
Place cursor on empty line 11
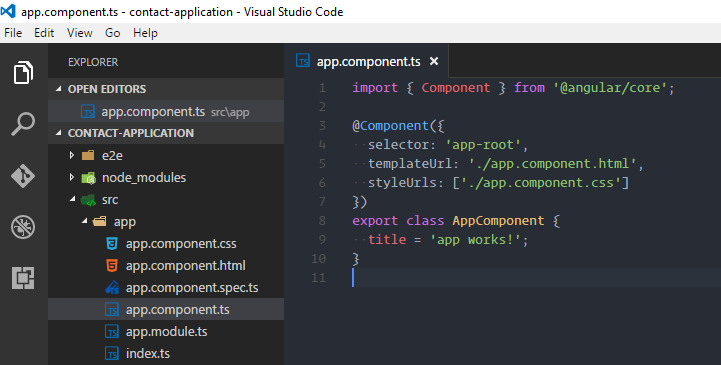tap(536, 278)
